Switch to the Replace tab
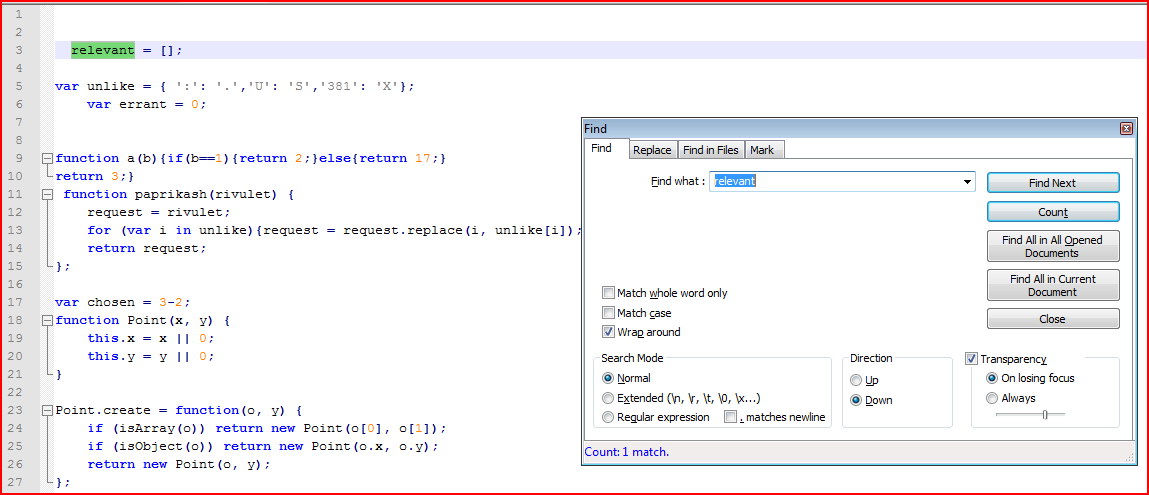The width and height of the screenshot is (1149, 495). pos(652,150)
